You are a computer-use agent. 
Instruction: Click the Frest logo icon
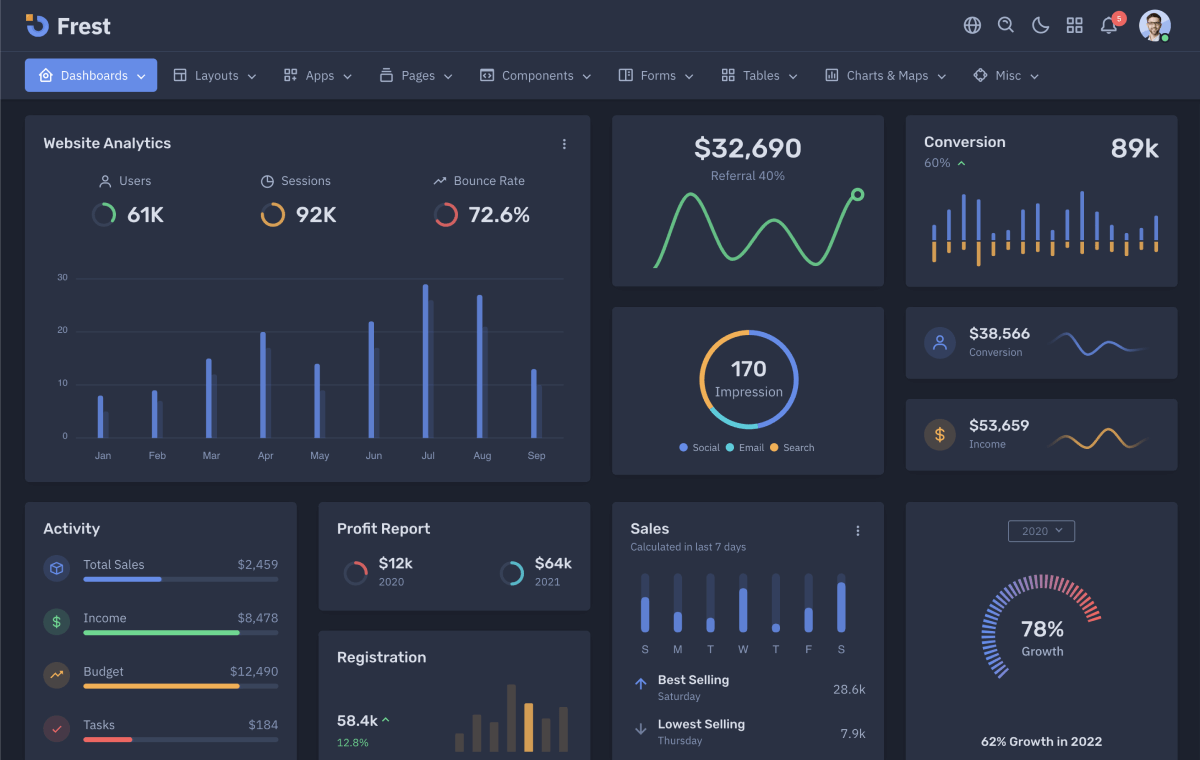tap(37, 26)
